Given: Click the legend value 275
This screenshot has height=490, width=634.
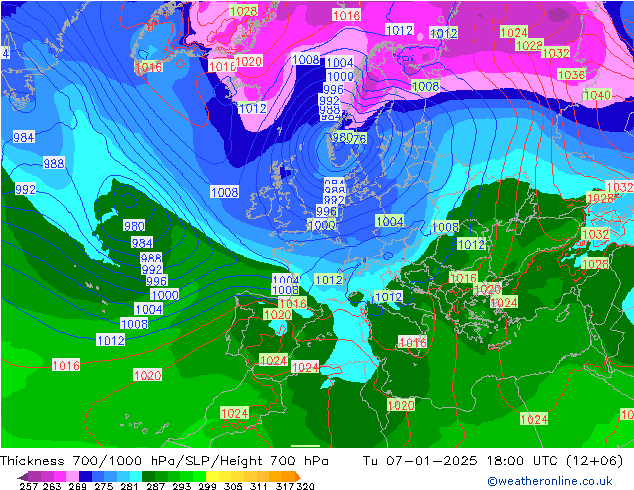Looking at the screenshot, I should 104,486.
